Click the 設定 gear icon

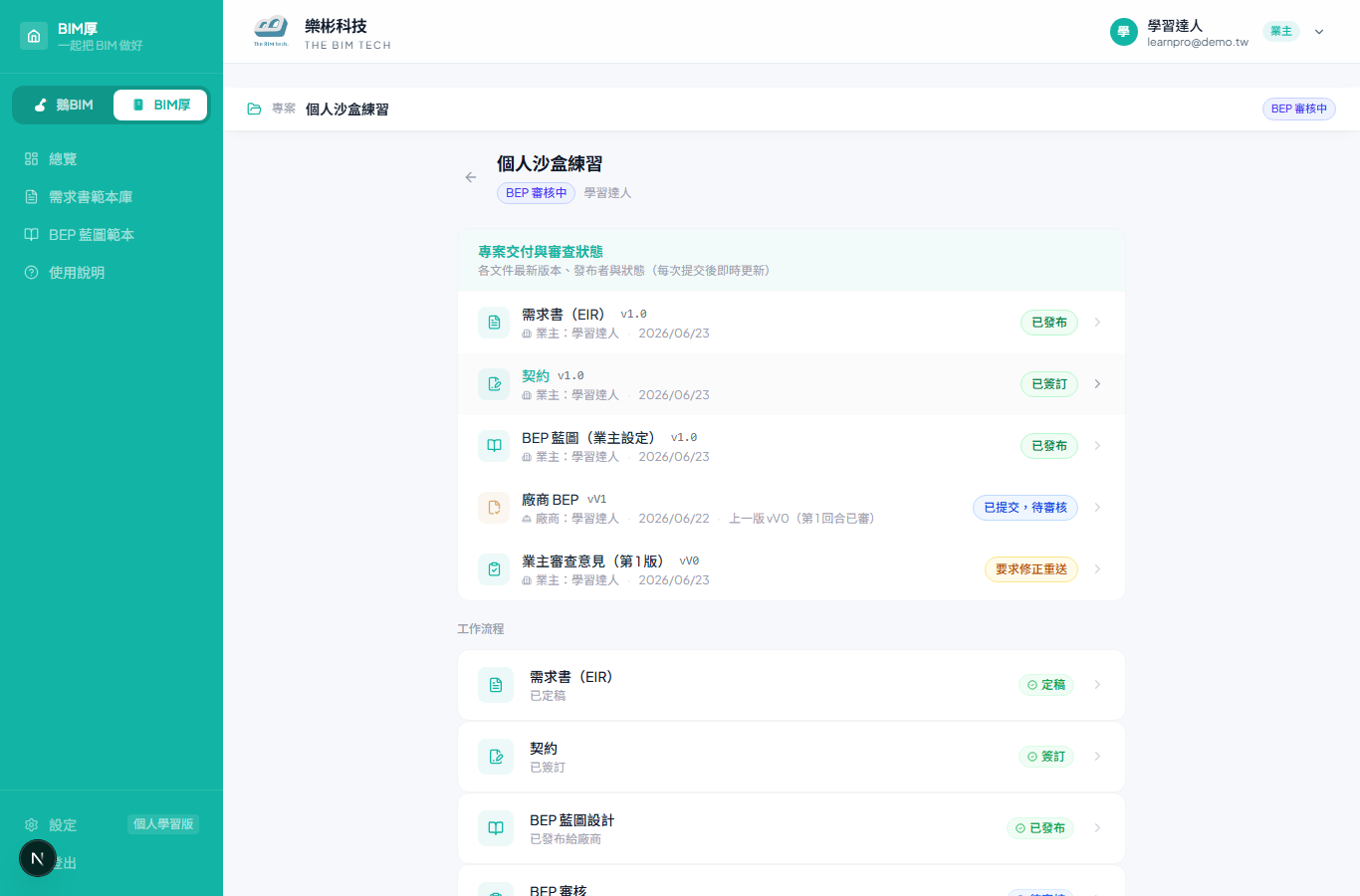click(x=31, y=825)
